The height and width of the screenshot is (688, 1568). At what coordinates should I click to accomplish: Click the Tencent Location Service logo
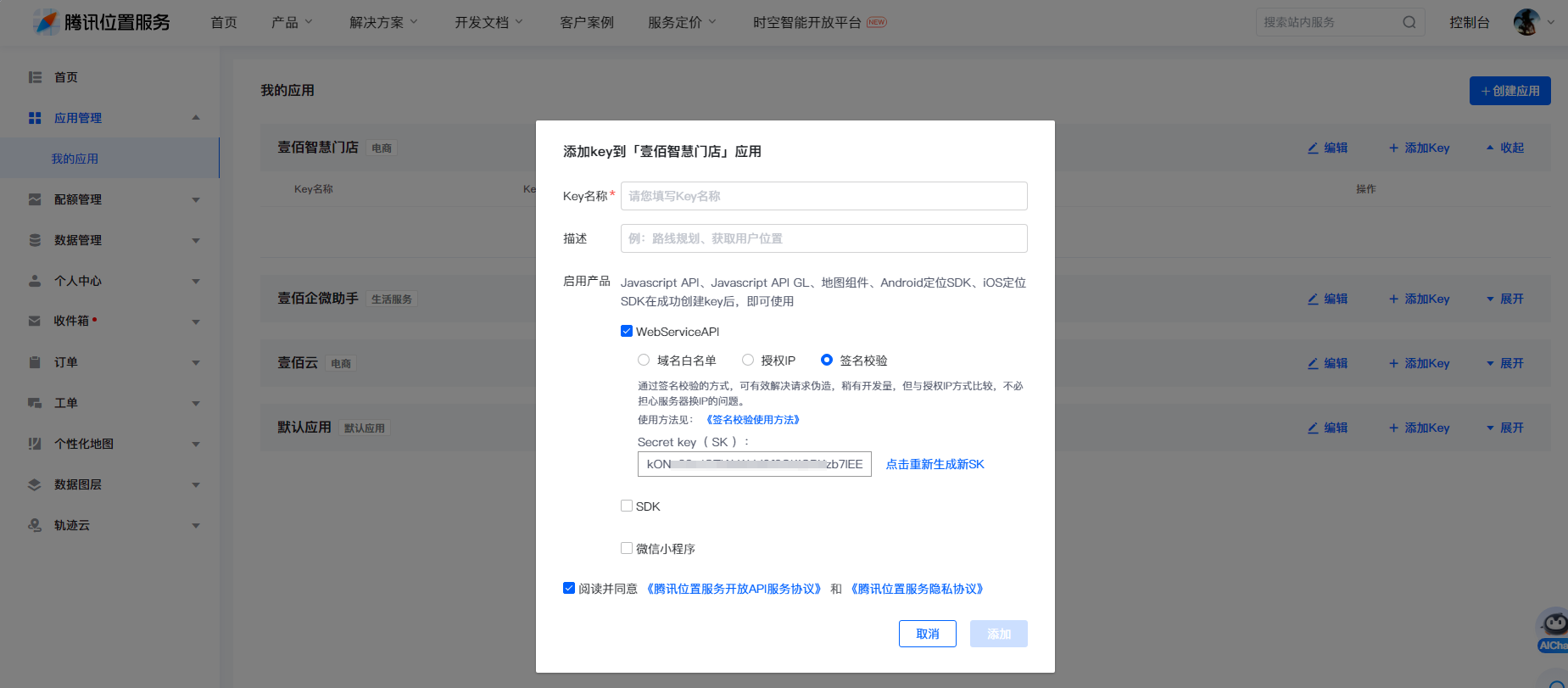[x=102, y=22]
